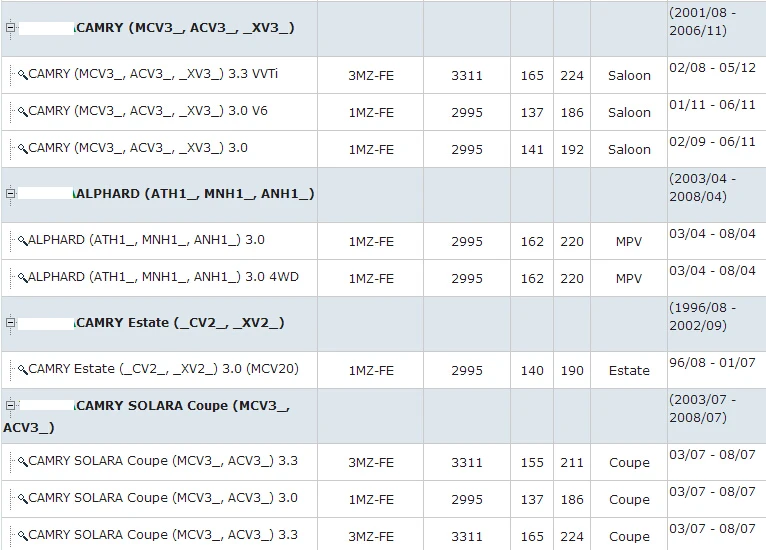
Task: Click date range 96/08 - 01/07
Action: click(712, 362)
